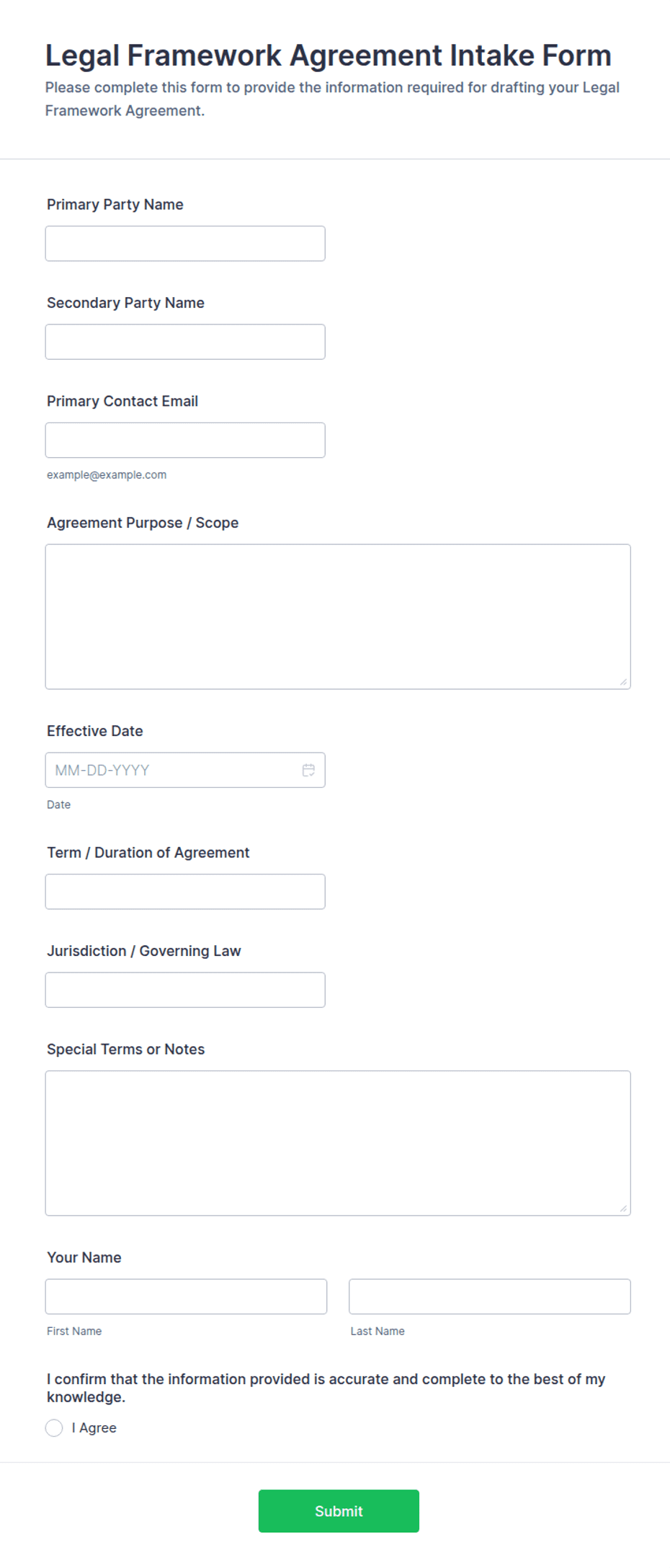Viewport: 670px width, 1568px height.
Task: Focus the Last Name input box
Action: click(x=490, y=1296)
